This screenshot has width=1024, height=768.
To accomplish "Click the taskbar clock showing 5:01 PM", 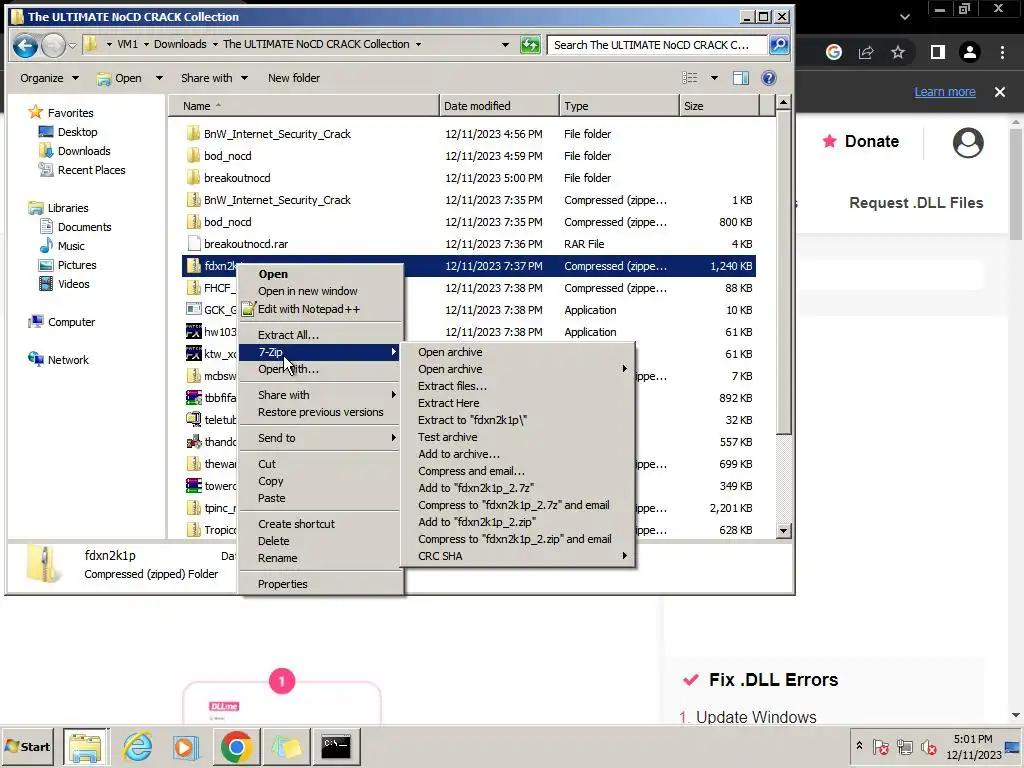I will (973, 746).
